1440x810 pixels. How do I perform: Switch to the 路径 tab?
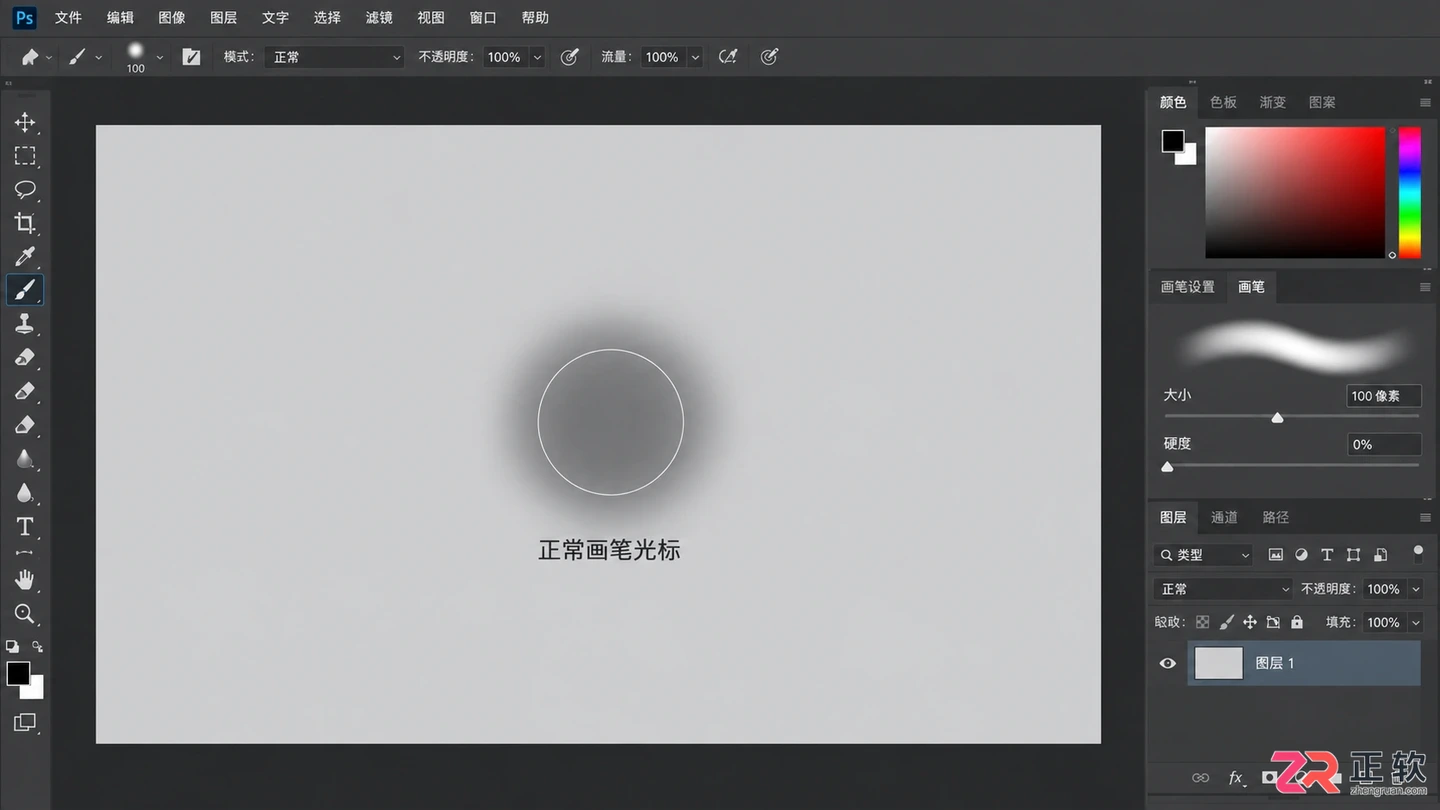click(x=1275, y=517)
